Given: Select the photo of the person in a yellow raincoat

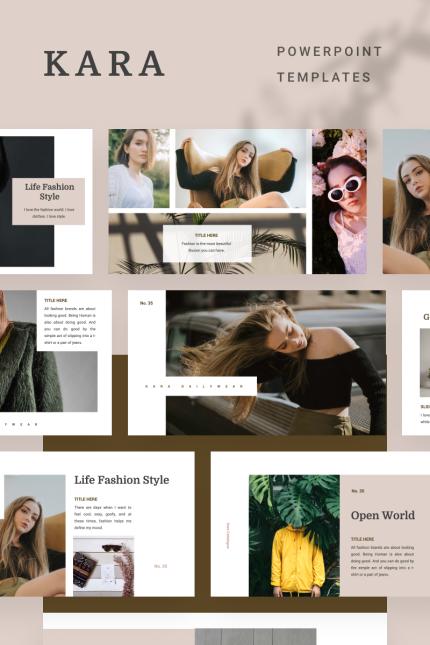Looking at the screenshot, I should 294,536.
